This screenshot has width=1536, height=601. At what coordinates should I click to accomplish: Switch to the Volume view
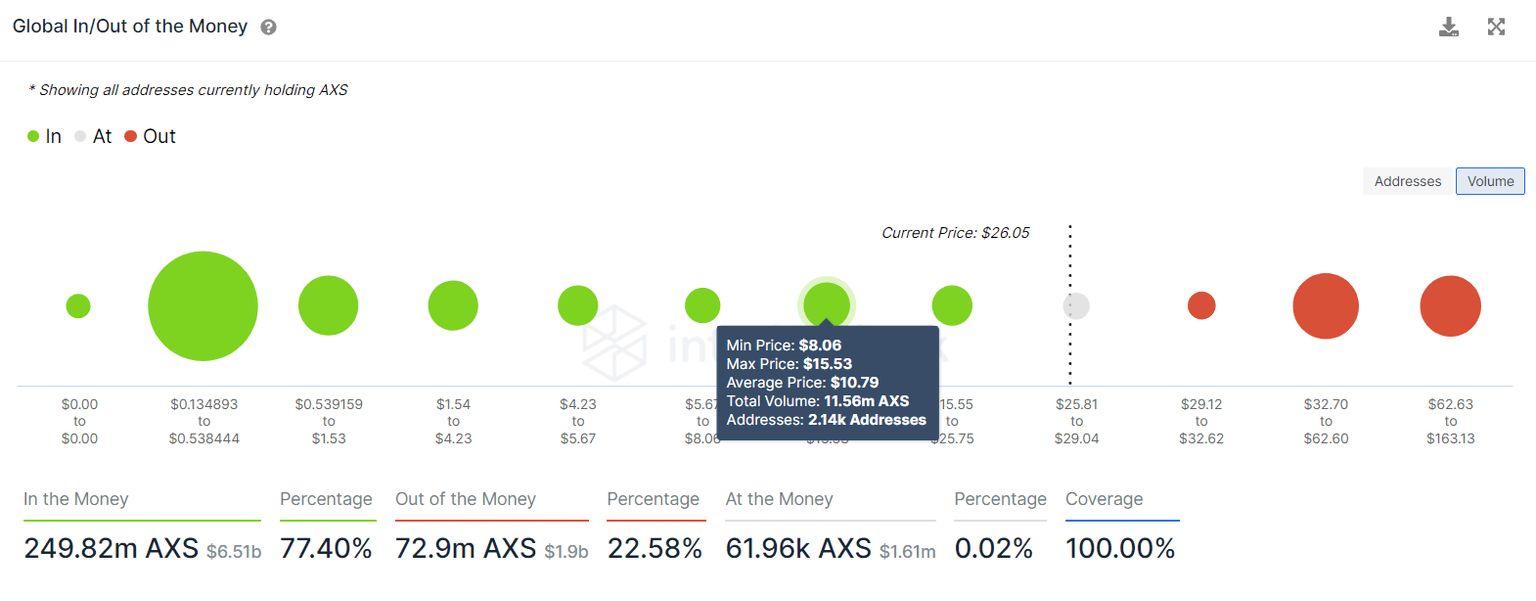coord(1490,181)
